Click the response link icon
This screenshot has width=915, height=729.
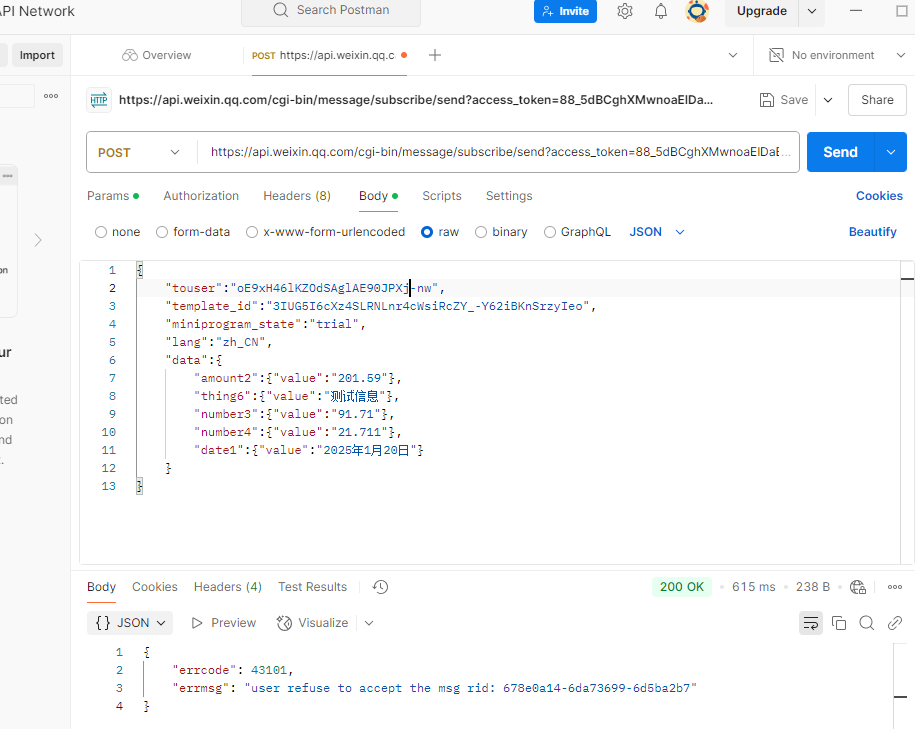(x=895, y=623)
